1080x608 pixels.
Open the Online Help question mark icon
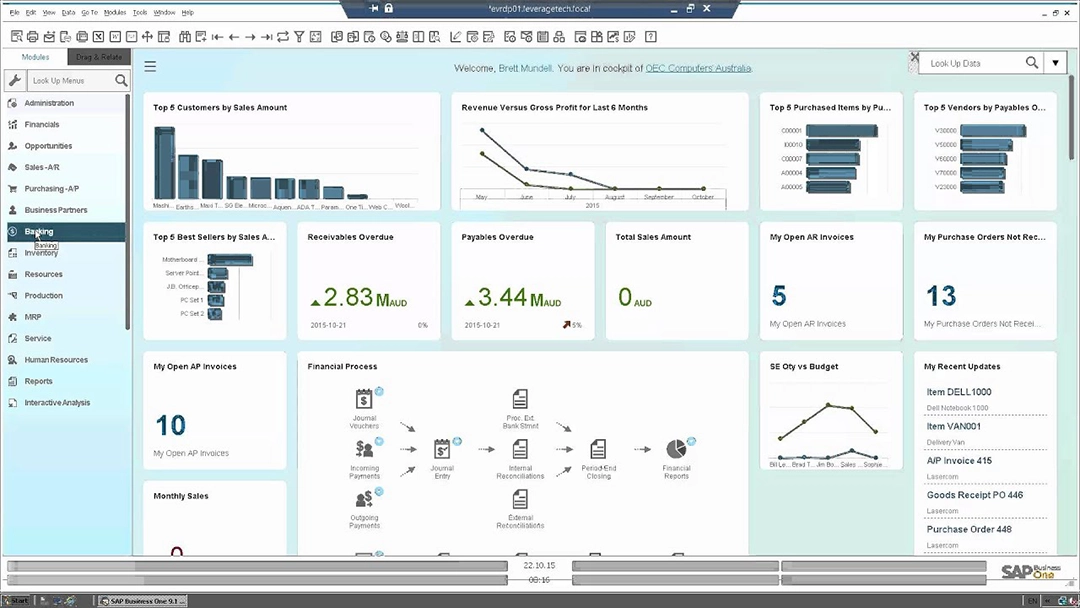pyautogui.click(x=651, y=35)
